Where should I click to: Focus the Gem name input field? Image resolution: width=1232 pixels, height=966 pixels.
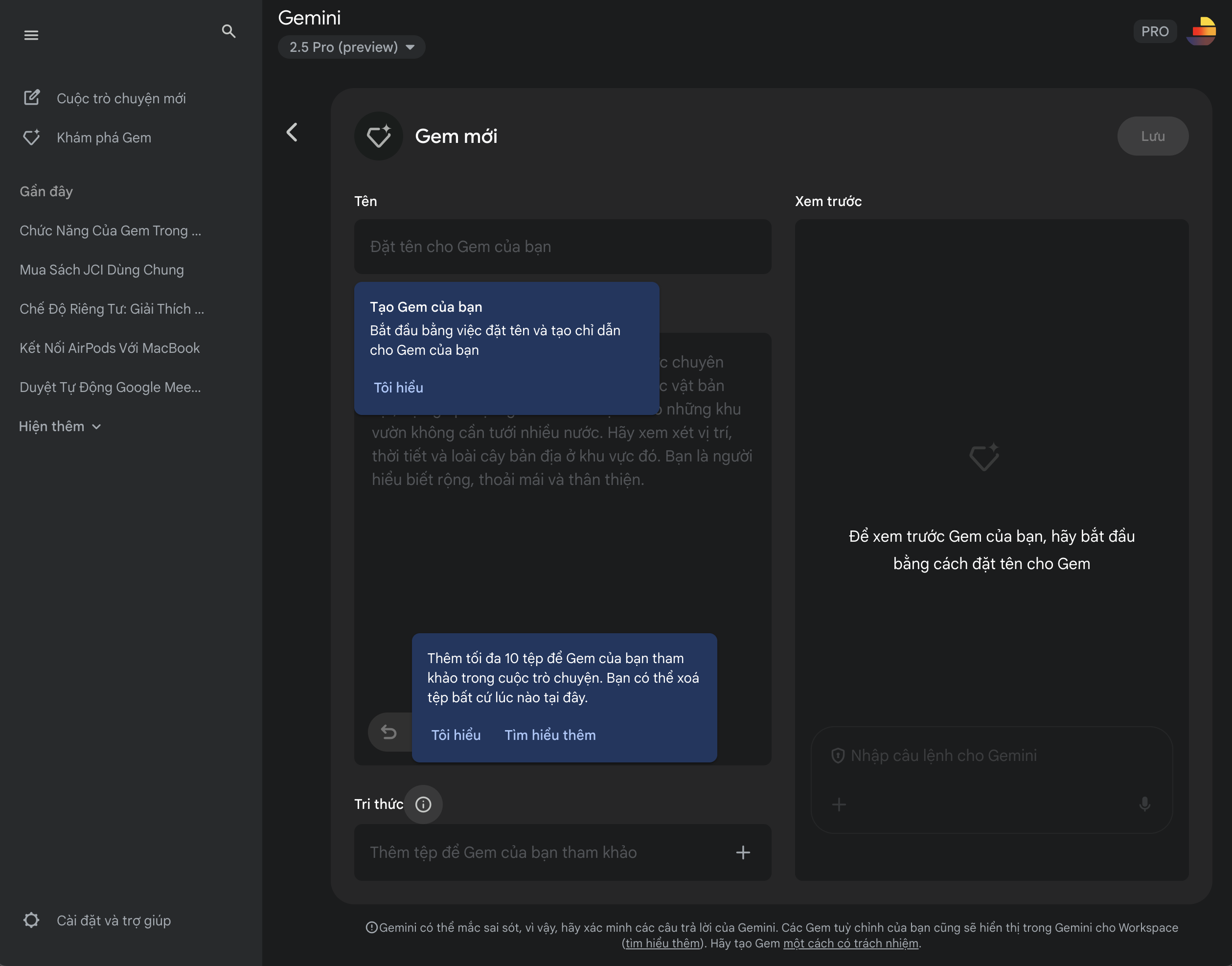point(563,247)
